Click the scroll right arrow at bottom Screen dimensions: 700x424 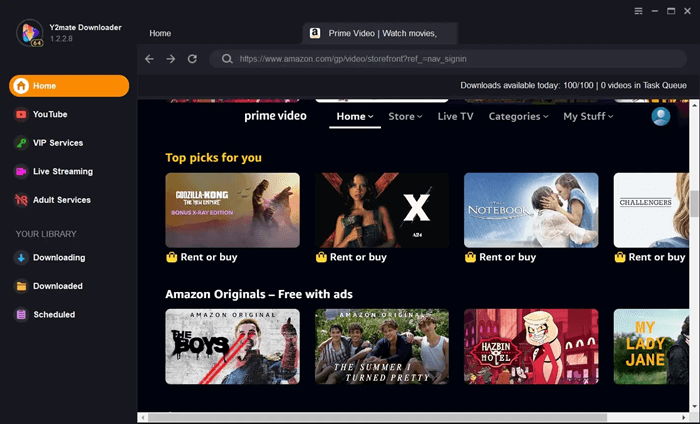coord(684,418)
